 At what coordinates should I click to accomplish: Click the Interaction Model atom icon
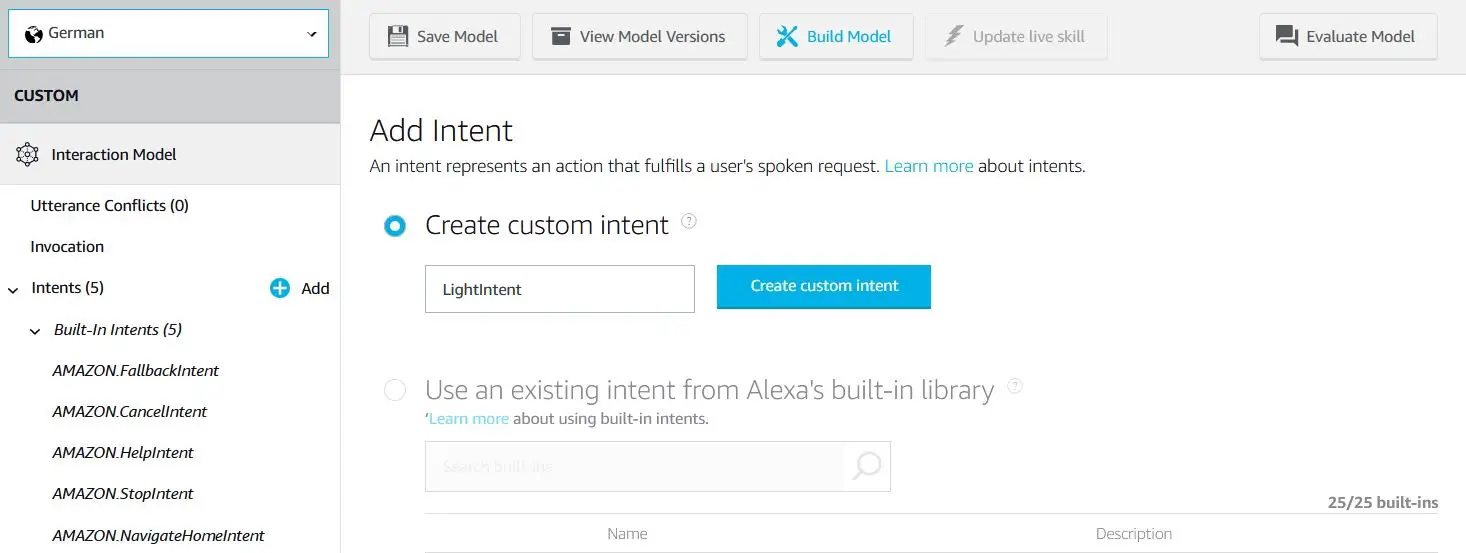[x=27, y=155]
